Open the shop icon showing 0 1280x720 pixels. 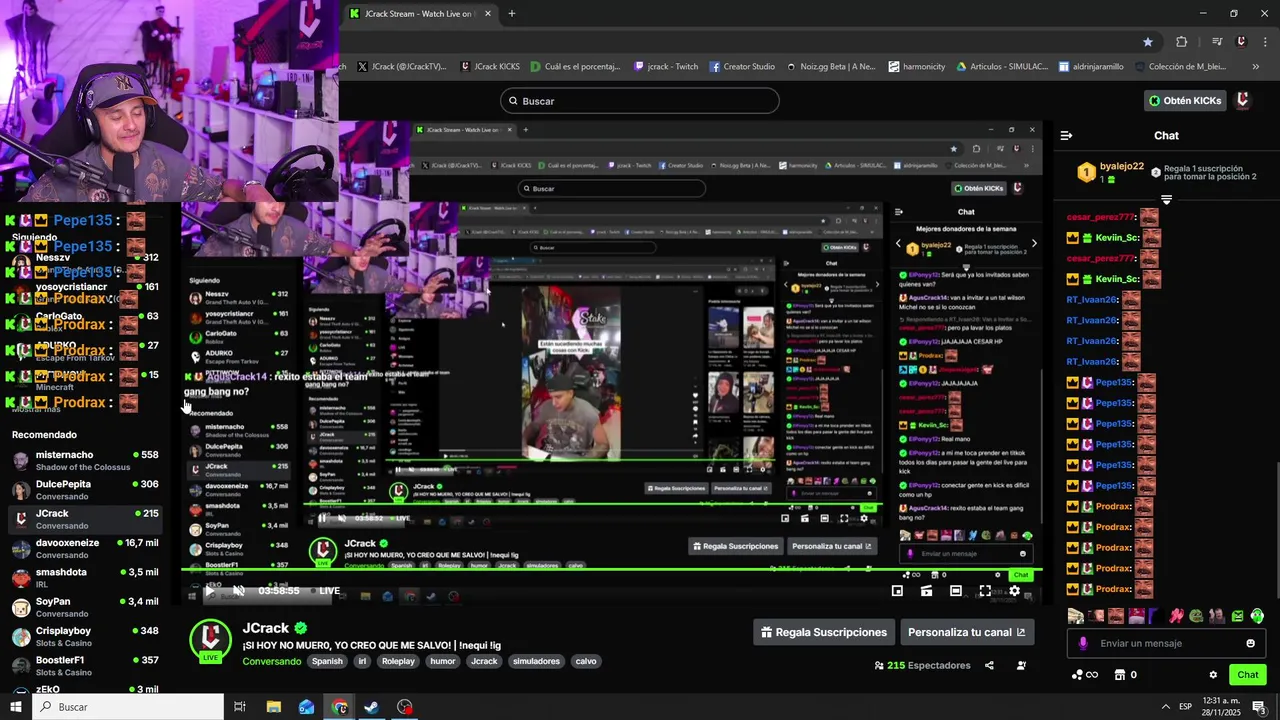tap(1125, 675)
